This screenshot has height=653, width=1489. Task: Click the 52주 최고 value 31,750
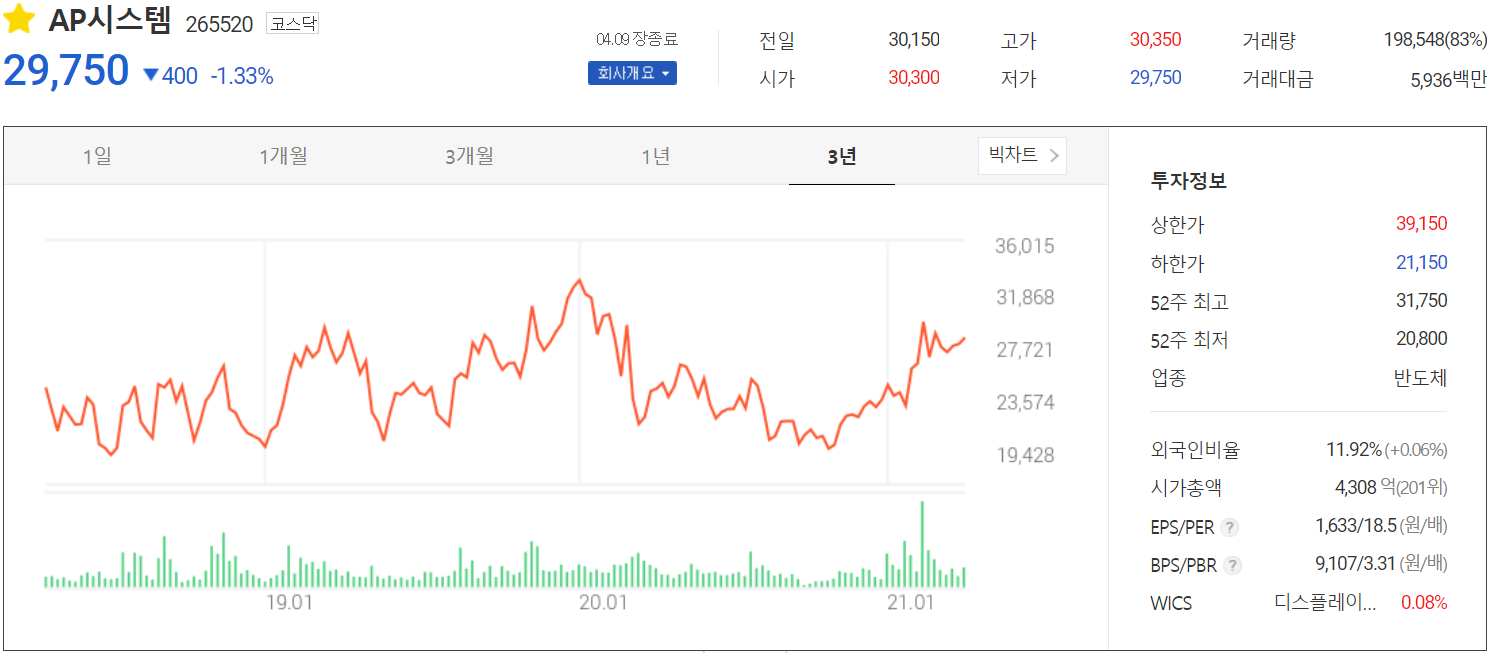coord(1421,301)
